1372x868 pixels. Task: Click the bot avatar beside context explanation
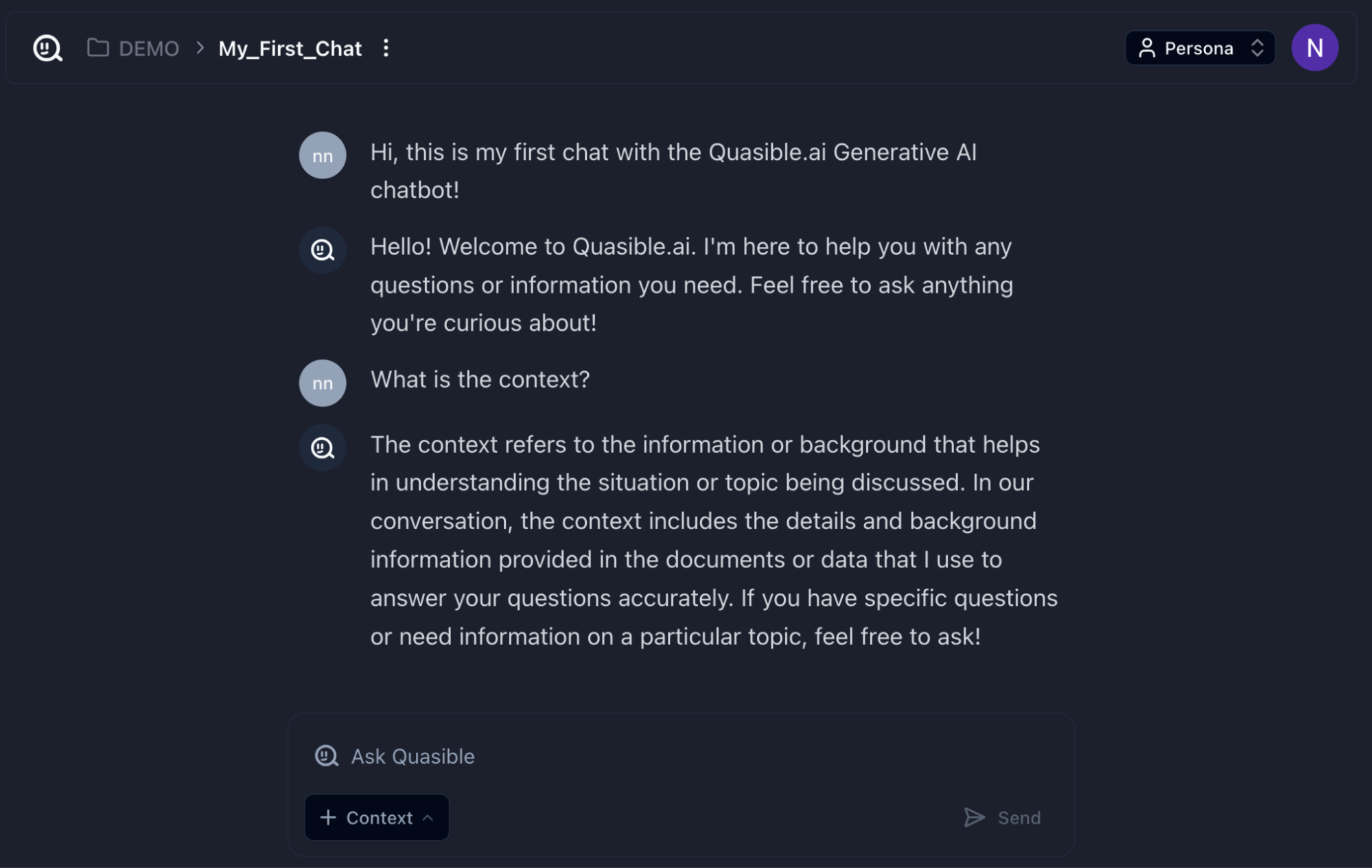pos(323,447)
